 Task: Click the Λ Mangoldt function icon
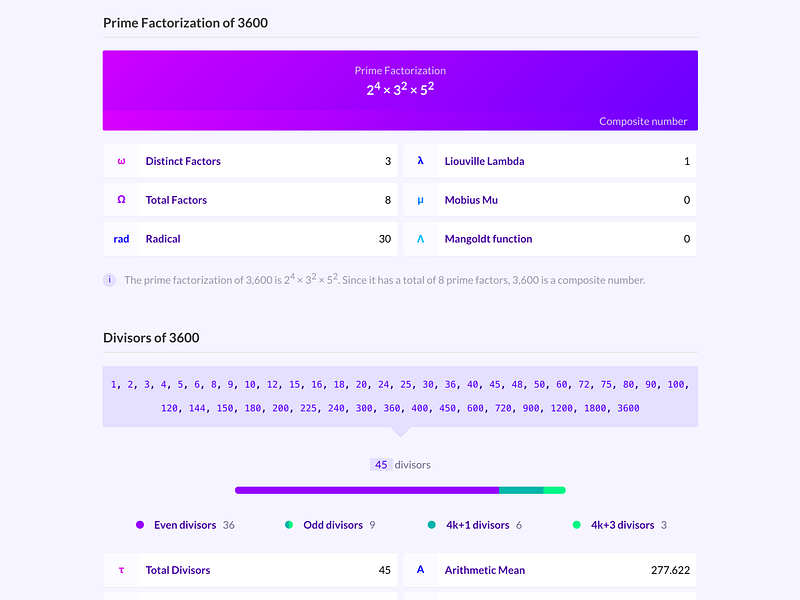coord(420,238)
